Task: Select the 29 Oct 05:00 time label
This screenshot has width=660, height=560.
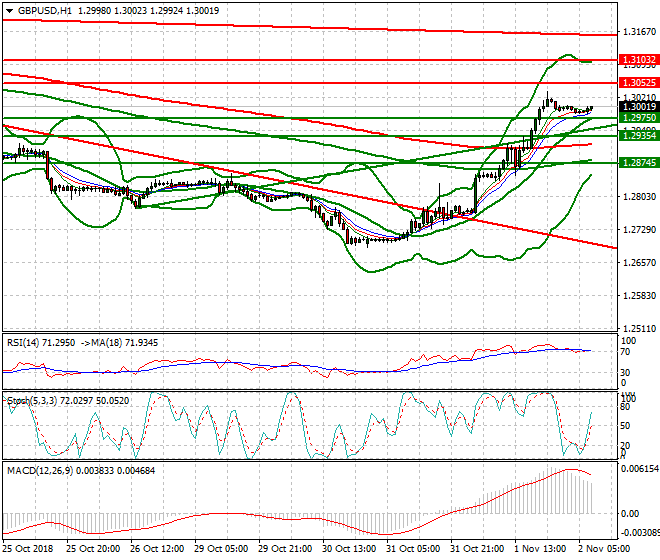Action: click(221, 549)
